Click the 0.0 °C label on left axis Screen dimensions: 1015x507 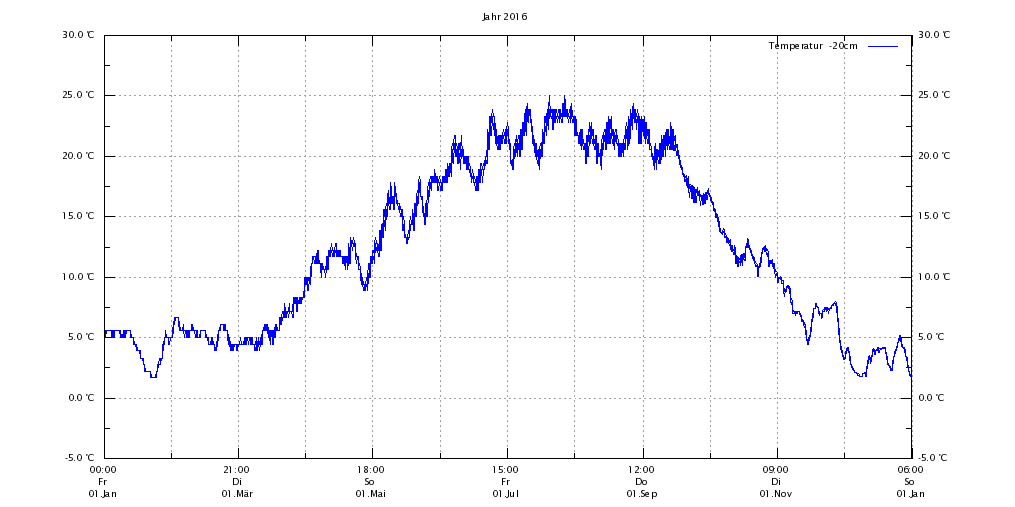point(81,398)
